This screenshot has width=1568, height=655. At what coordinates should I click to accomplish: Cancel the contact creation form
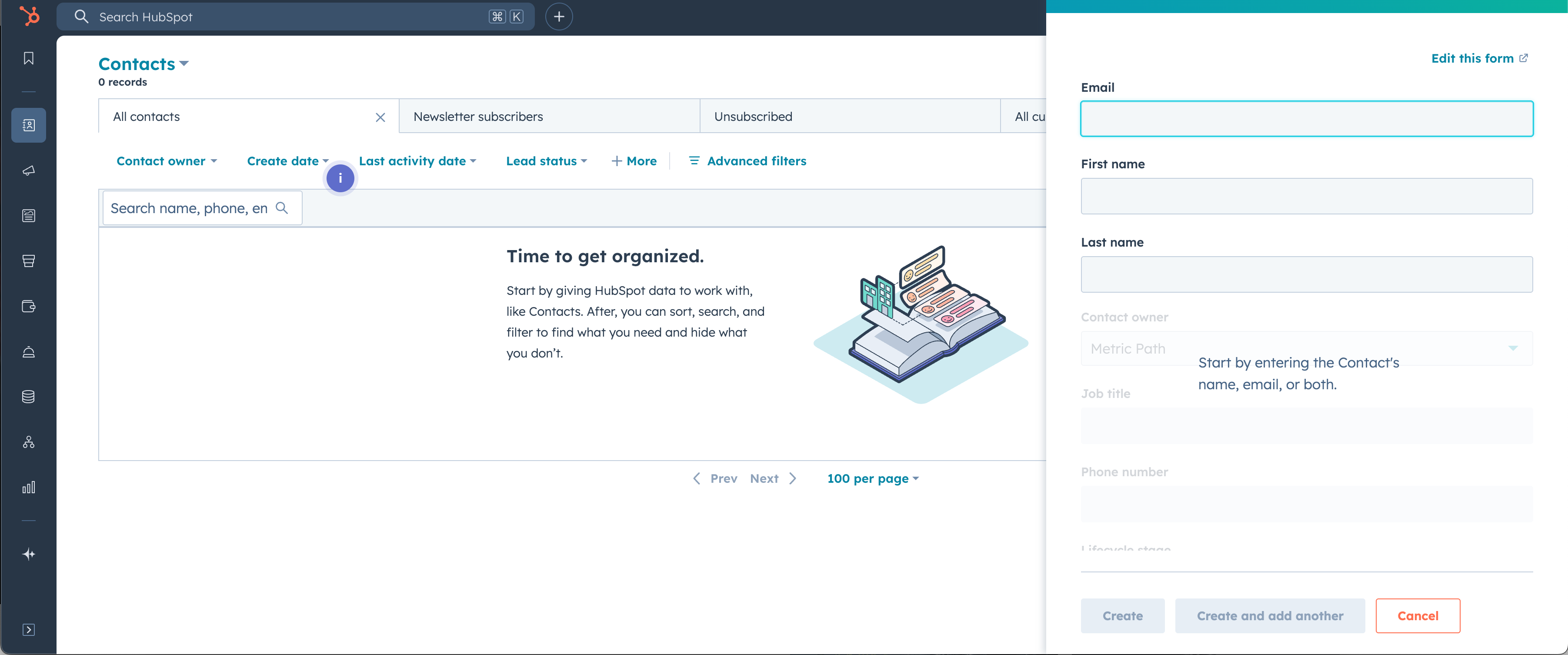tap(1418, 615)
